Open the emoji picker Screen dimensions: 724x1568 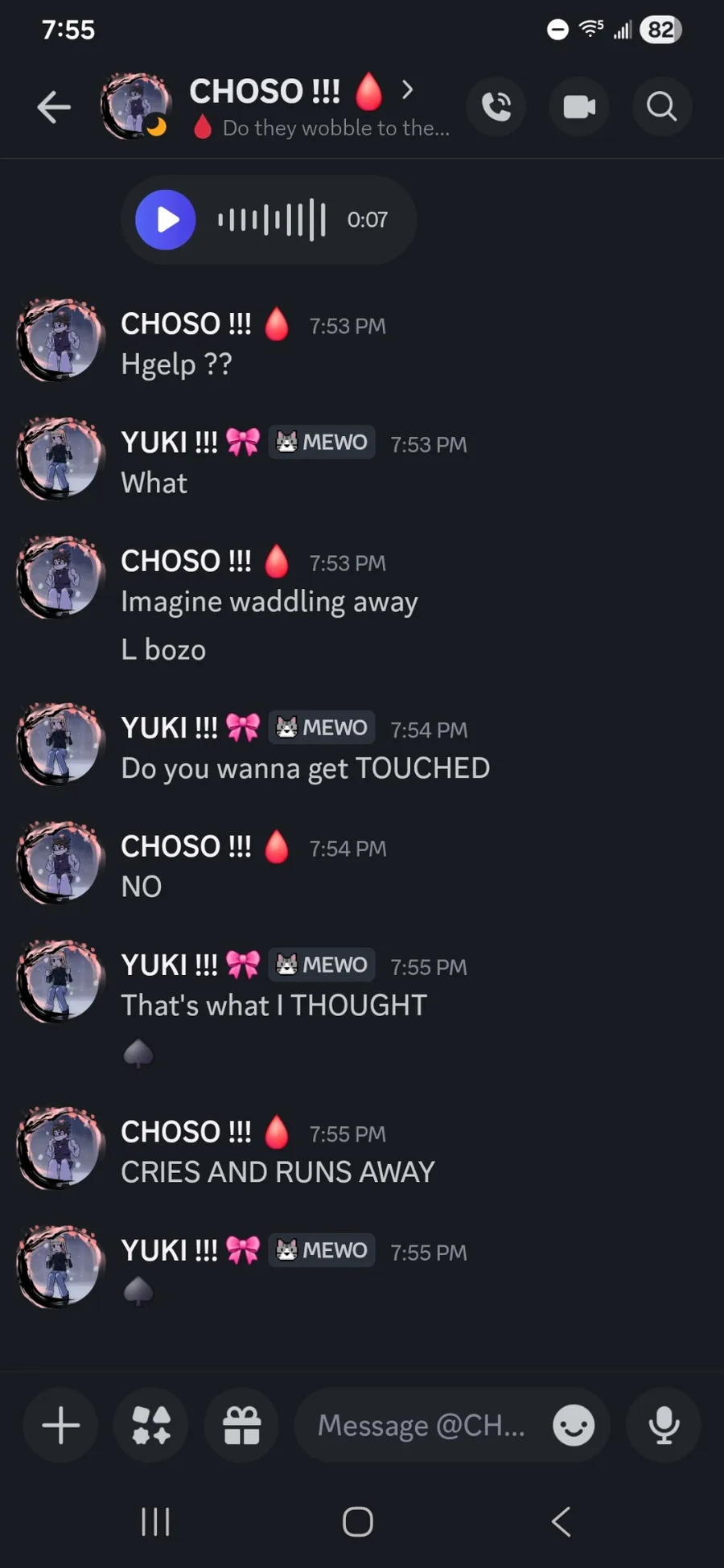[574, 1426]
